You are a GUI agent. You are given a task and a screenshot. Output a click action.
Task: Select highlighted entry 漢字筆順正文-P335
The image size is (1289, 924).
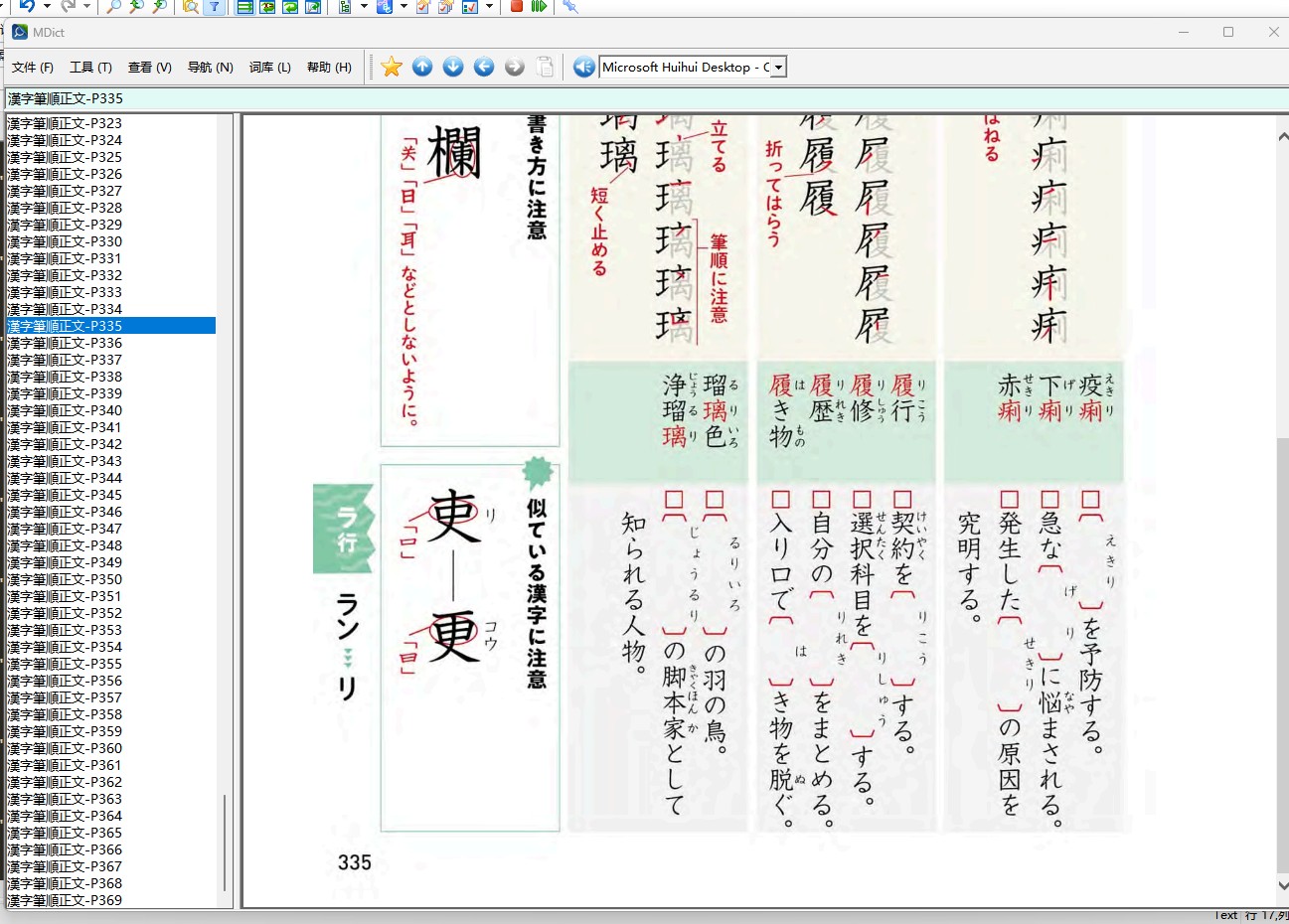click(111, 326)
